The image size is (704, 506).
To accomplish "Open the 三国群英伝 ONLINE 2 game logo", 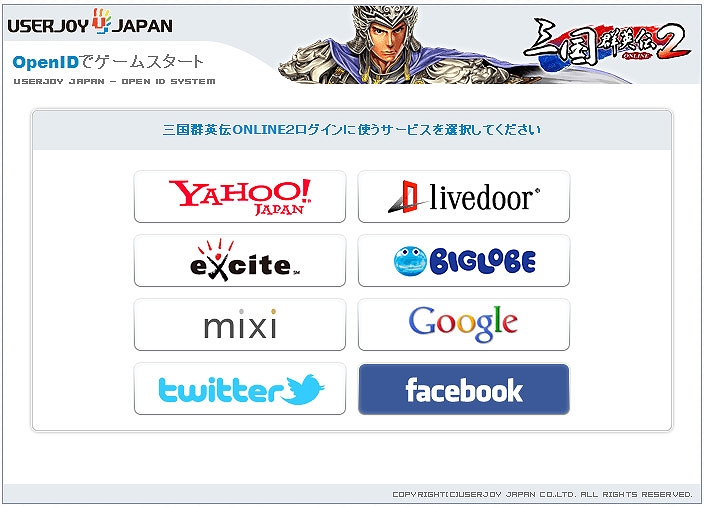I will 607,45.
